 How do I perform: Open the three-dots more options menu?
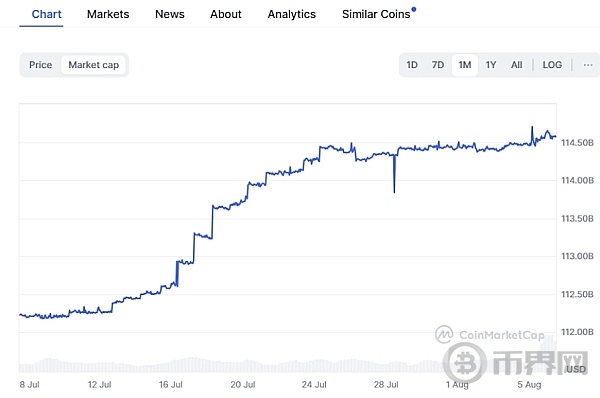click(588, 65)
